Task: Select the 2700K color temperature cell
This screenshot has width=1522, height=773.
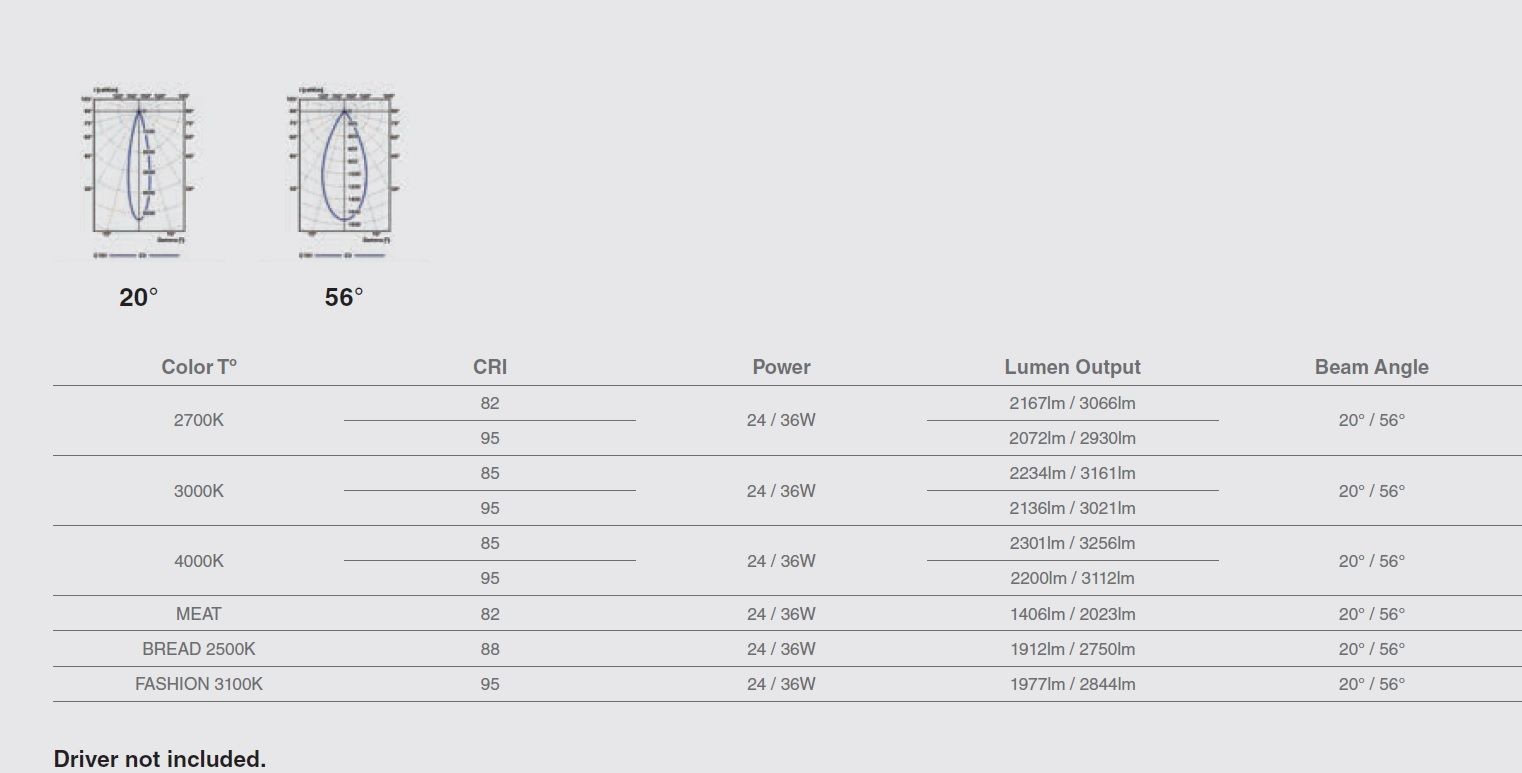Action: point(199,420)
